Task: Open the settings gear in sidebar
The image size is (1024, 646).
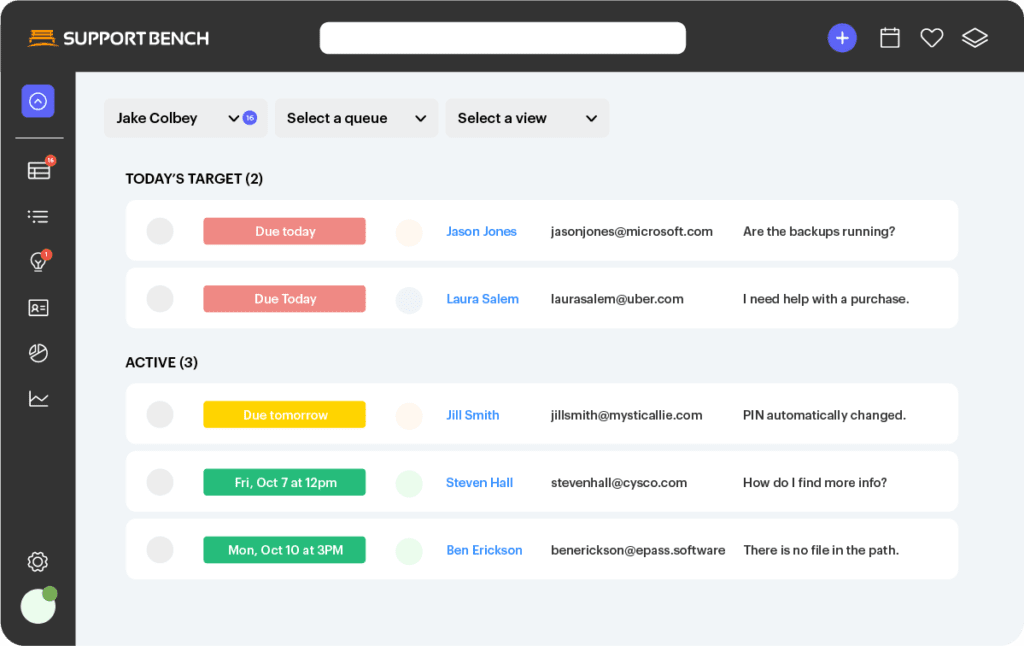Action: 38,562
